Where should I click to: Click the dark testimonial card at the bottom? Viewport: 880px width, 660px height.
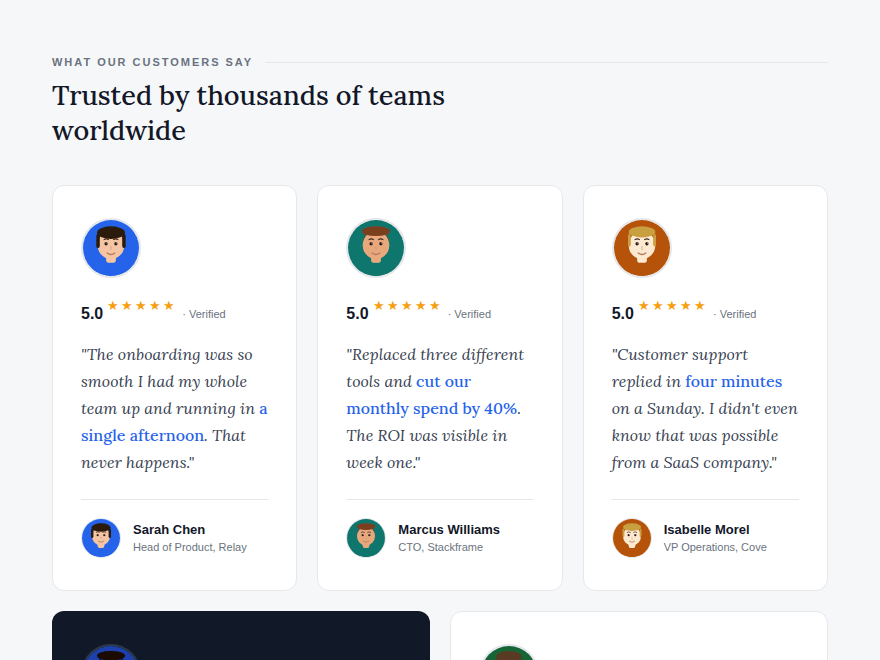click(241, 635)
